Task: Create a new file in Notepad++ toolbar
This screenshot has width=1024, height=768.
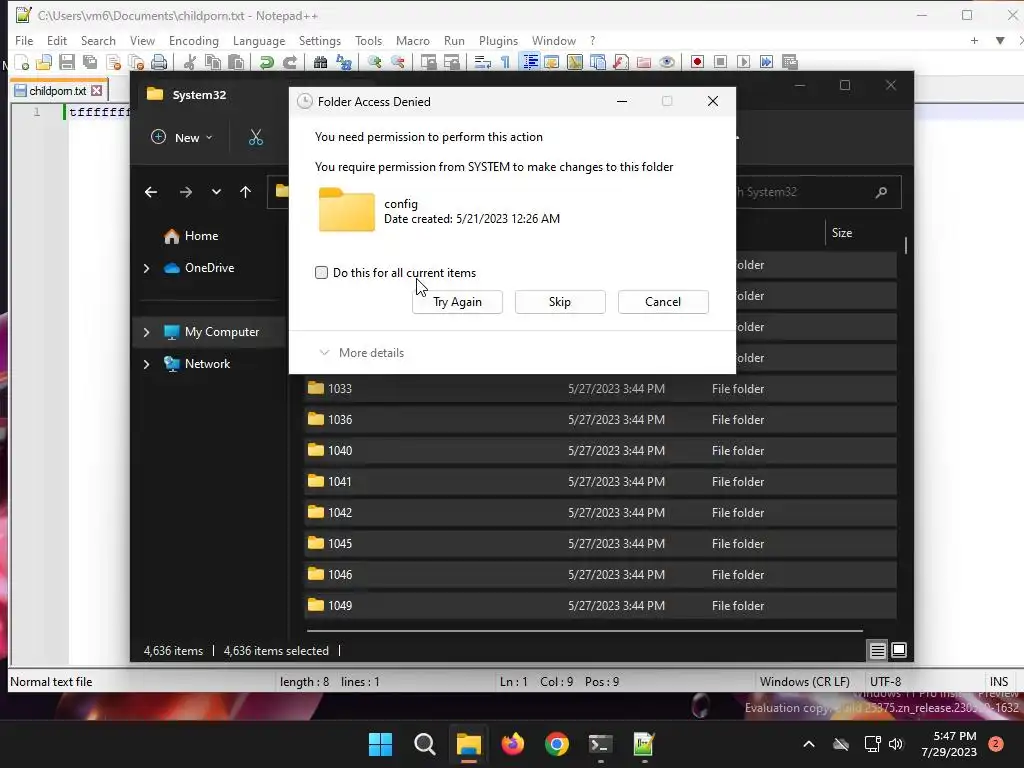Action: coord(22,62)
